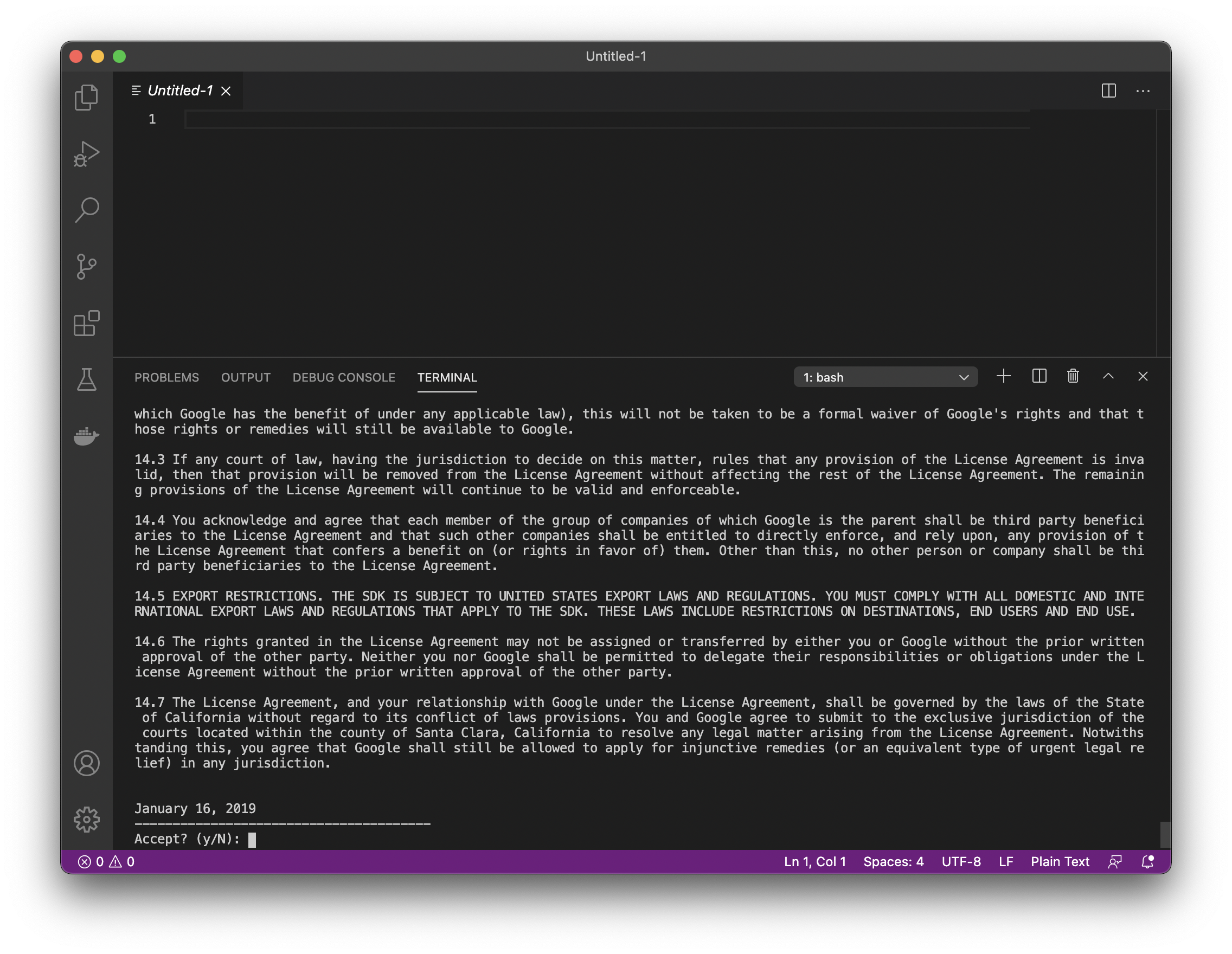
Task: Click into editor line 1
Action: tap(607, 119)
